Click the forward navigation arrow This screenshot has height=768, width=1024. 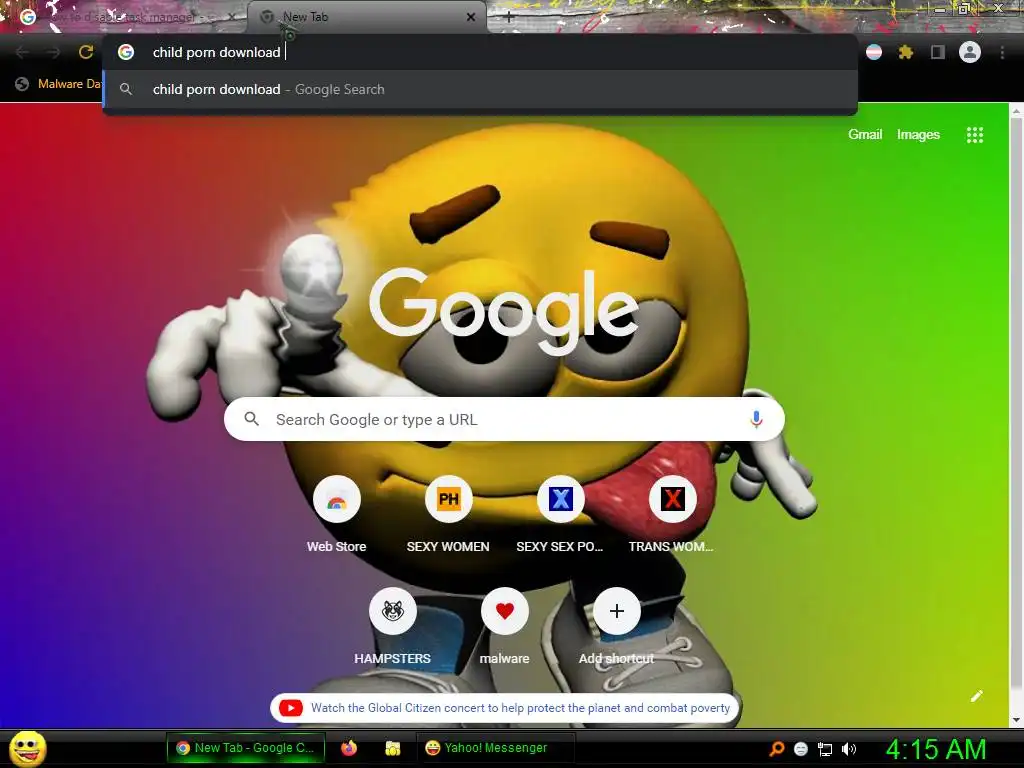[53, 52]
